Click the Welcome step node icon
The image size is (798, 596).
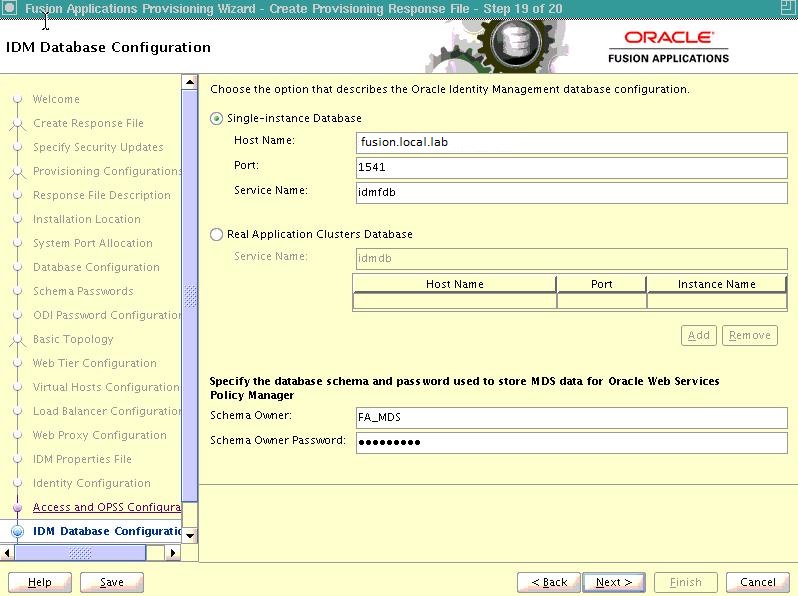point(17,99)
